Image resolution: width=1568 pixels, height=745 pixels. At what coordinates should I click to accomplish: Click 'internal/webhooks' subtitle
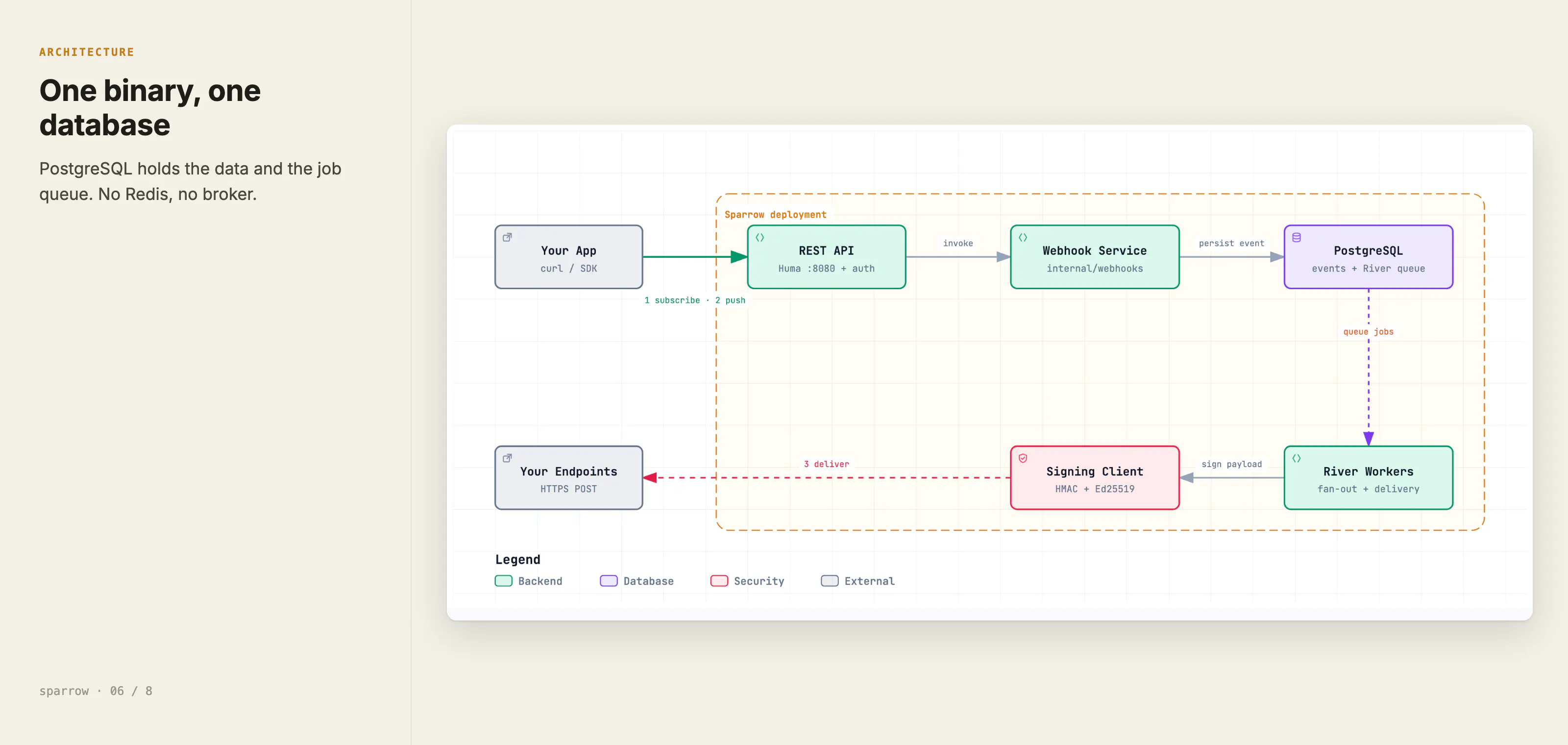(x=1095, y=269)
